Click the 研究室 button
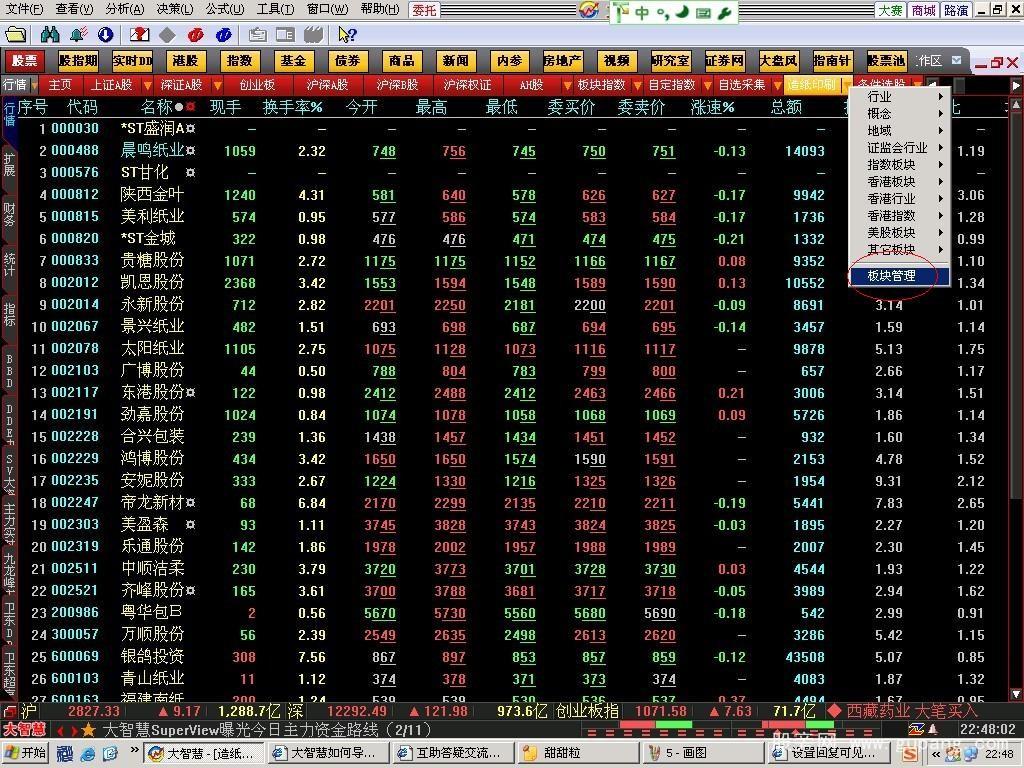The width and height of the screenshot is (1024, 768). tap(670, 61)
